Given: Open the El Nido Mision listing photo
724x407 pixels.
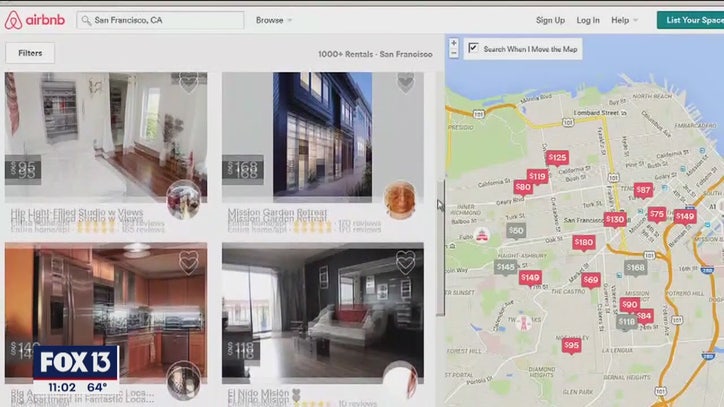Looking at the screenshot, I should [x=322, y=313].
